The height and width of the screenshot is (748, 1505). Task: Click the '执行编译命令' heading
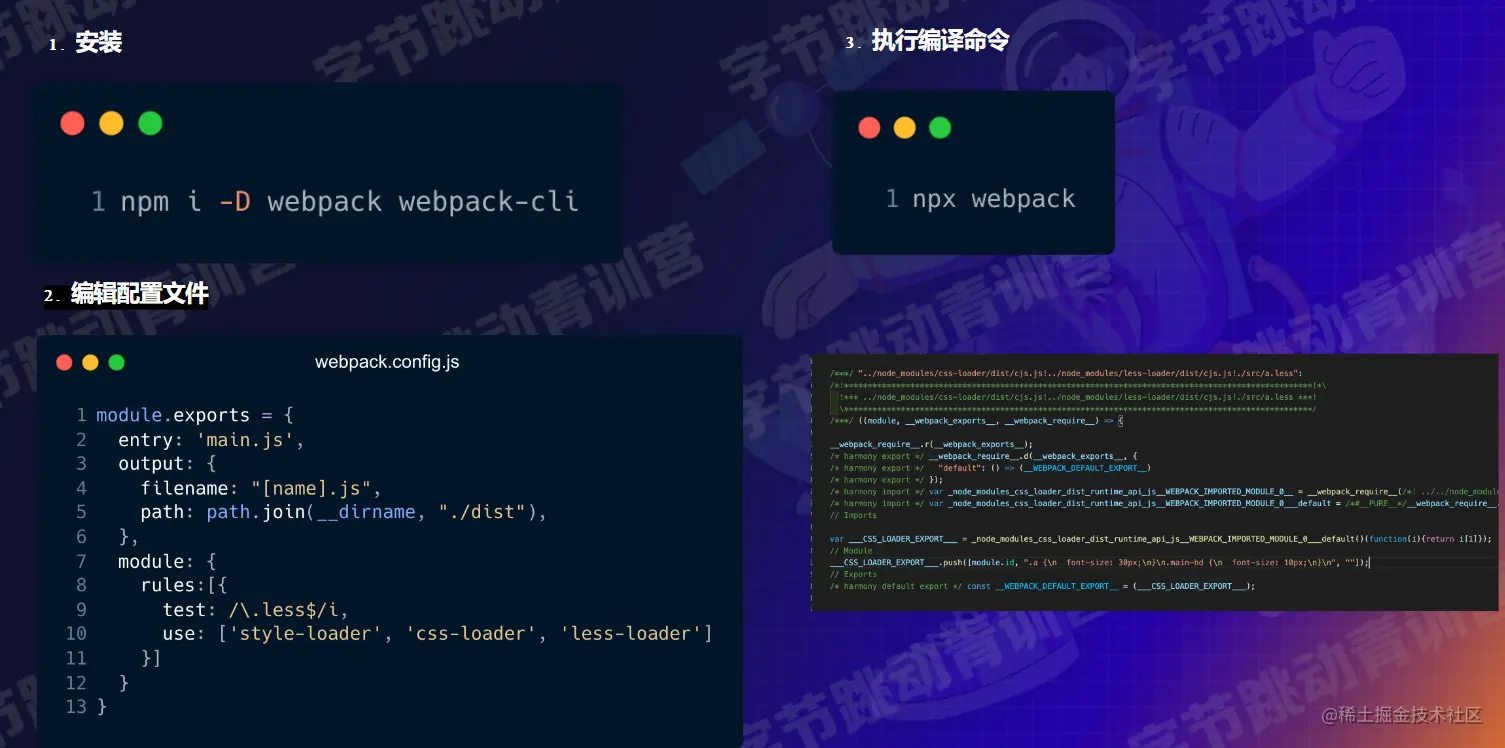(x=940, y=41)
